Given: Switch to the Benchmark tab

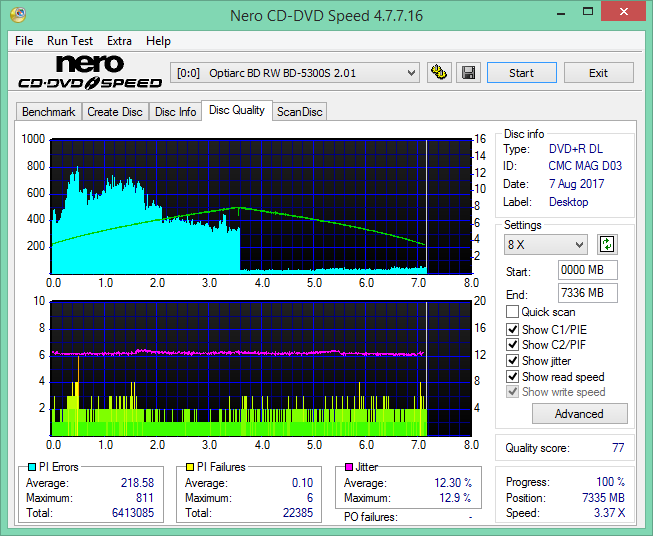Looking at the screenshot, I should [x=49, y=112].
